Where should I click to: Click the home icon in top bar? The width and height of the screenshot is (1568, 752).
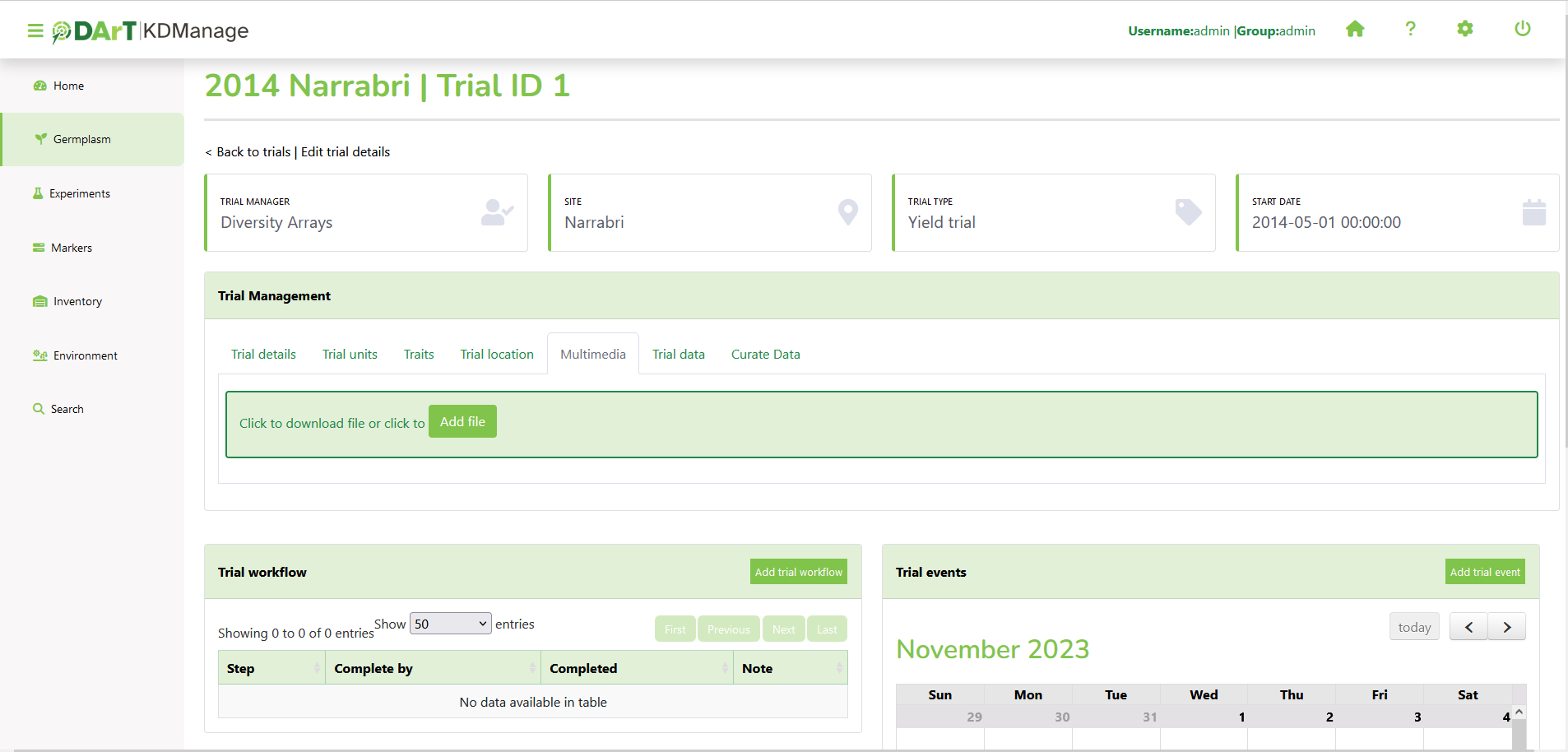coord(1355,30)
